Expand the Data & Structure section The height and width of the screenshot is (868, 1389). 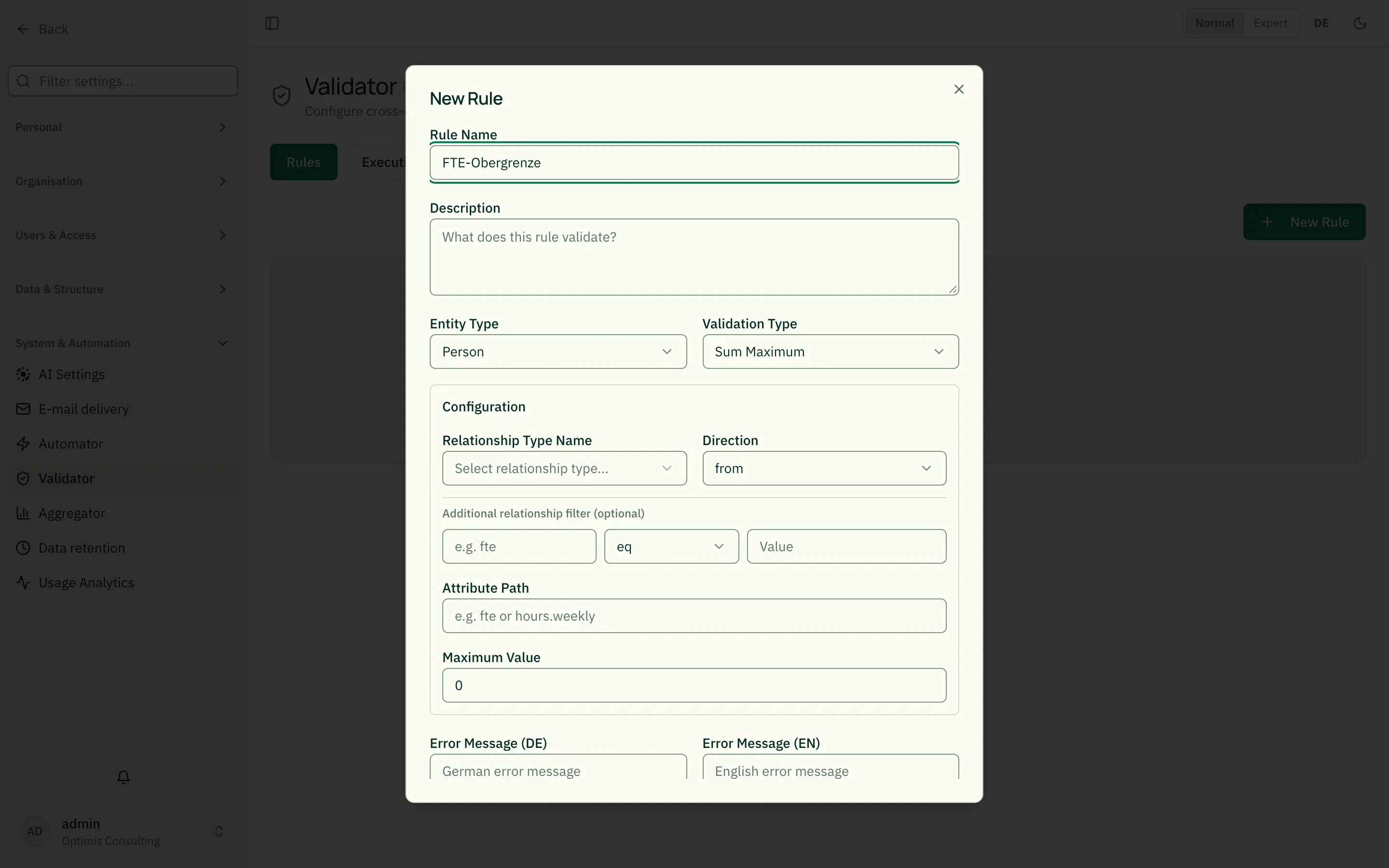123,289
